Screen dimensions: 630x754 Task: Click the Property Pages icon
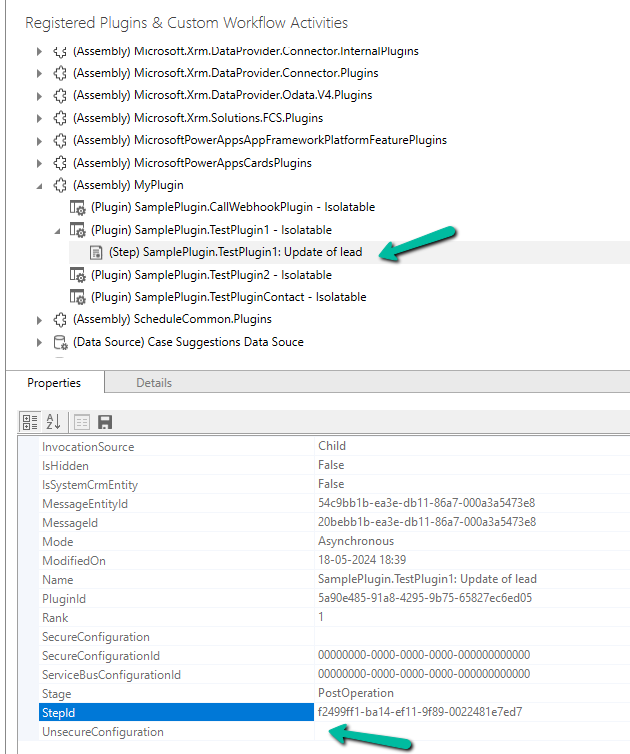82,422
